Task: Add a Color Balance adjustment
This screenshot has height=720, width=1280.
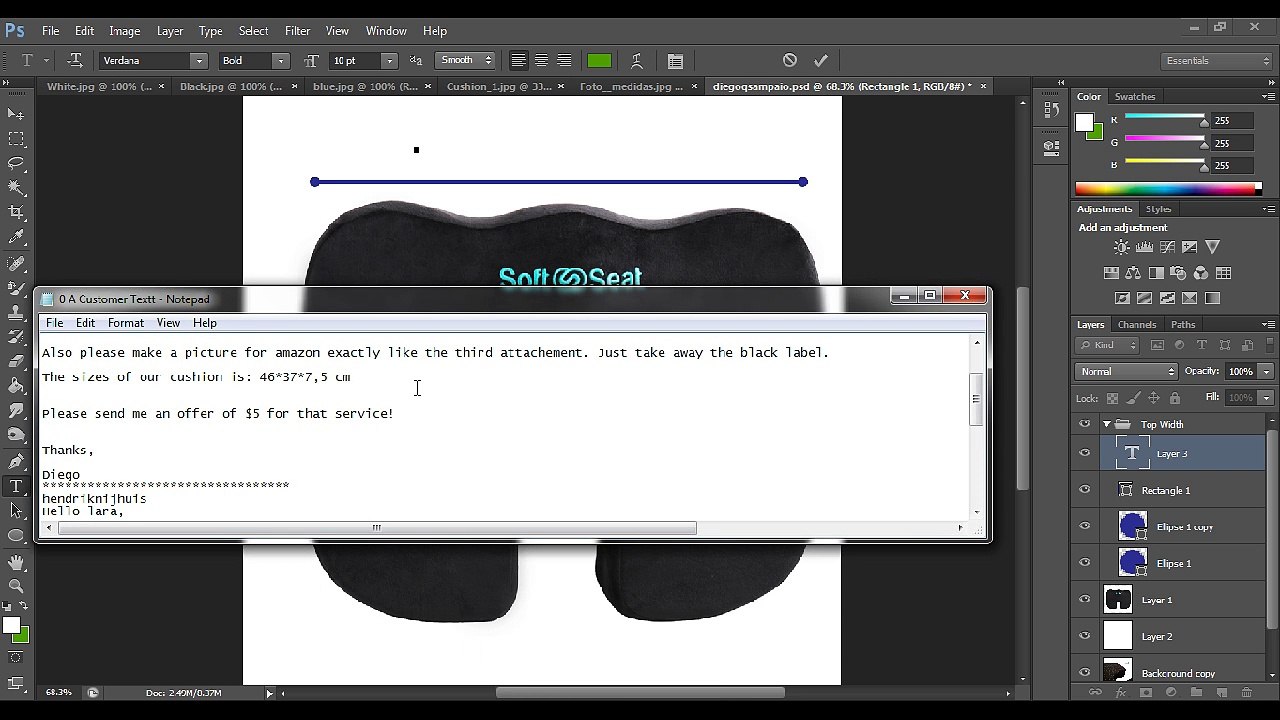Action: (x=1133, y=273)
